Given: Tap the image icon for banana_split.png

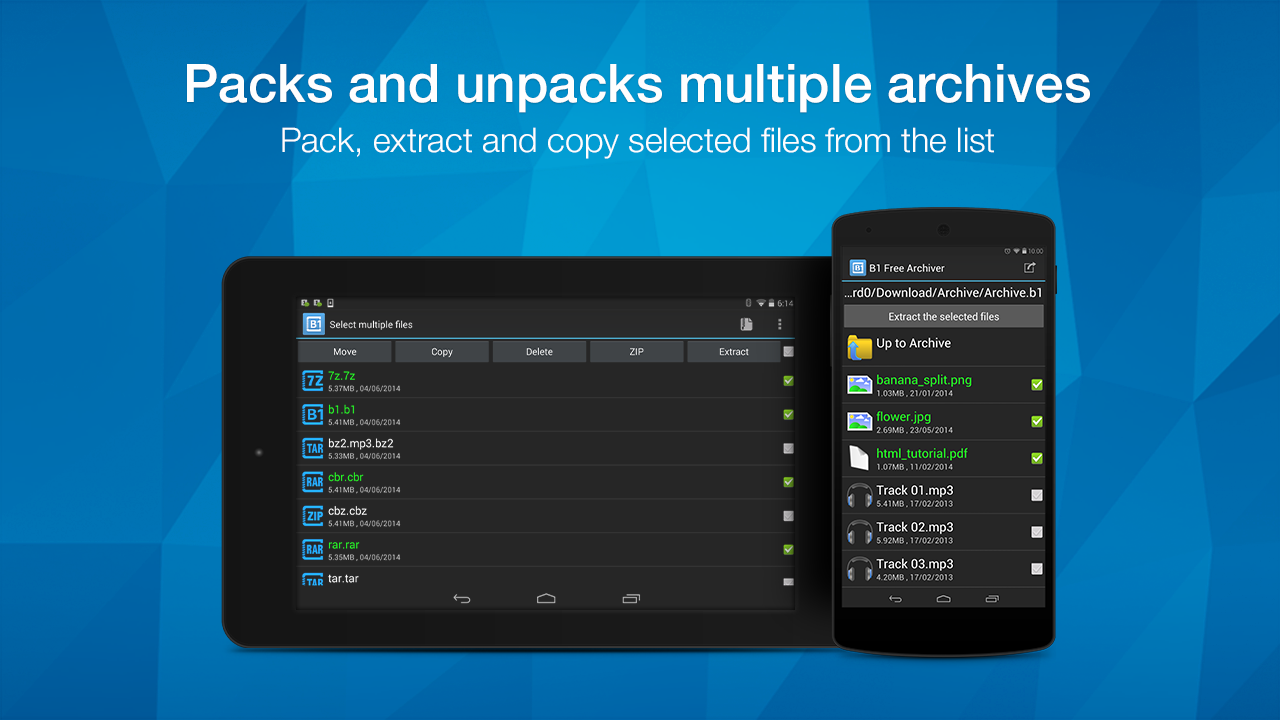Looking at the screenshot, I should tap(859, 385).
